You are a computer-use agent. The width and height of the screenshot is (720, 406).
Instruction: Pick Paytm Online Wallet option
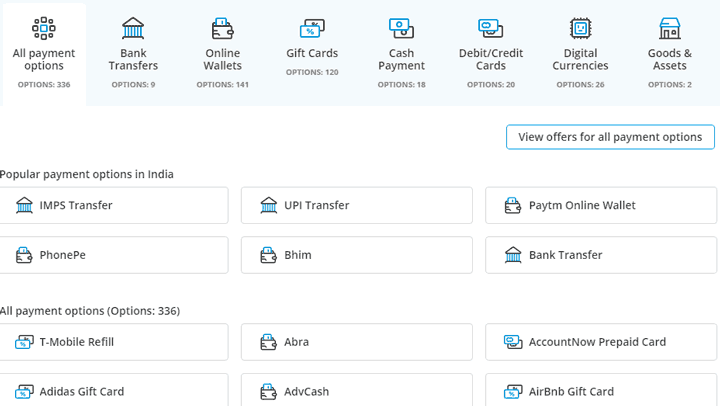[601, 205]
